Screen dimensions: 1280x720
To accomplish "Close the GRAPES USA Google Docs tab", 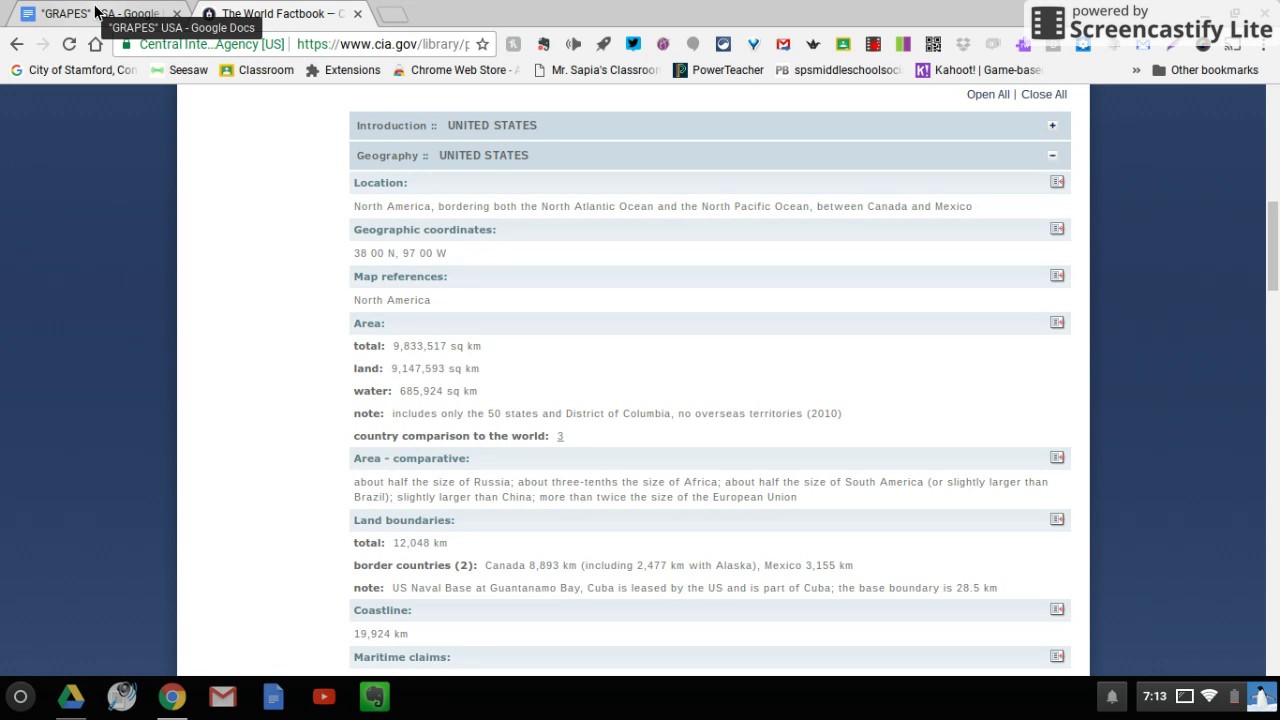I will coord(177,14).
